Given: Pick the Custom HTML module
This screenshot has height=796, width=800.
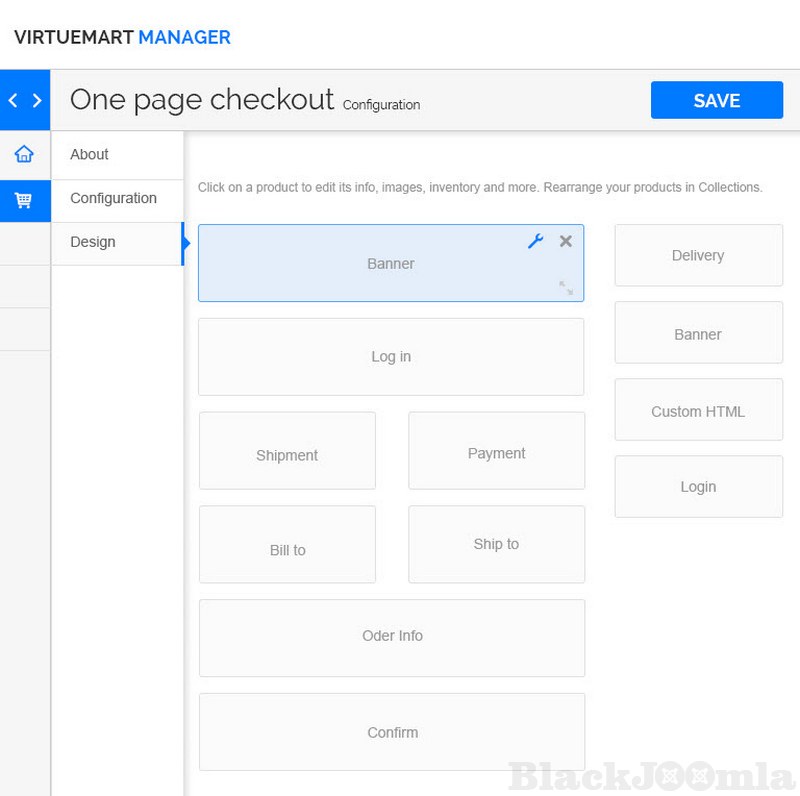Looking at the screenshot, I should [x=698, y=410].
